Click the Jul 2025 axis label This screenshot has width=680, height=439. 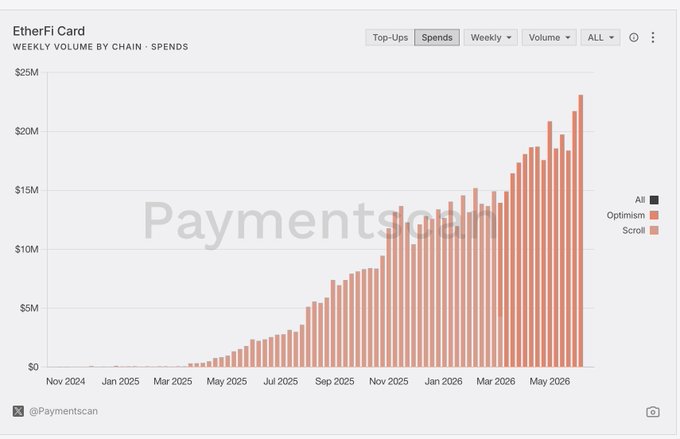[281, 381]
